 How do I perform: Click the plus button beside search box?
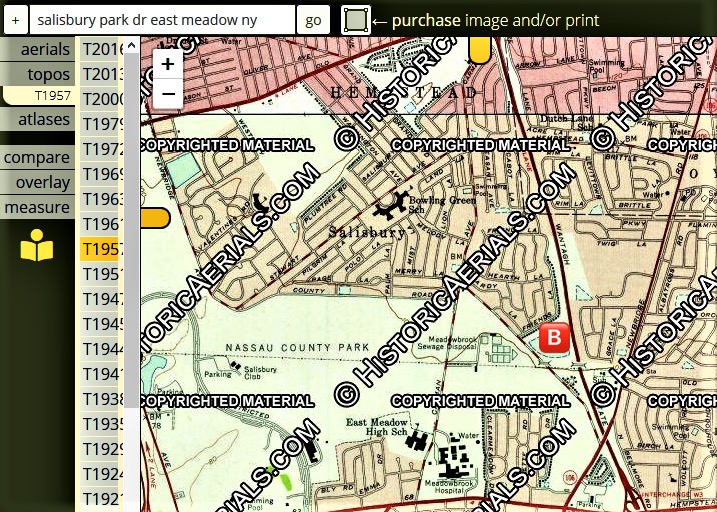point(16,20)
